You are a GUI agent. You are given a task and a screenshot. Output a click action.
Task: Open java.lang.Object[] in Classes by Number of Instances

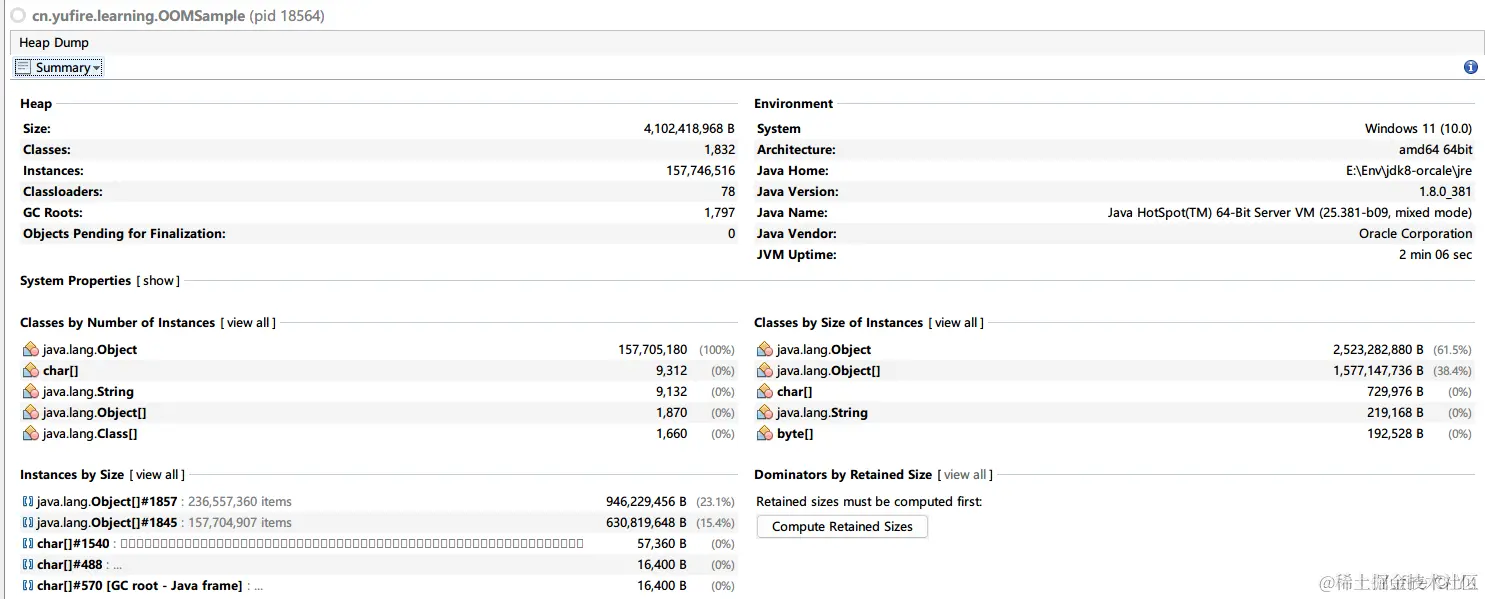95,413
